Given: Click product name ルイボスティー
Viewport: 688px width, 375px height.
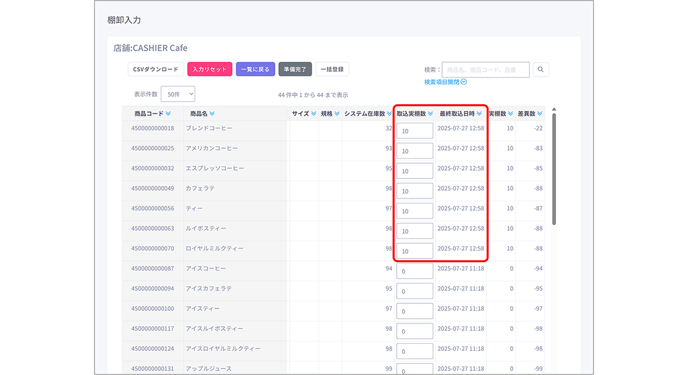Looking at the screenshot, I should [x=206, y=229].
